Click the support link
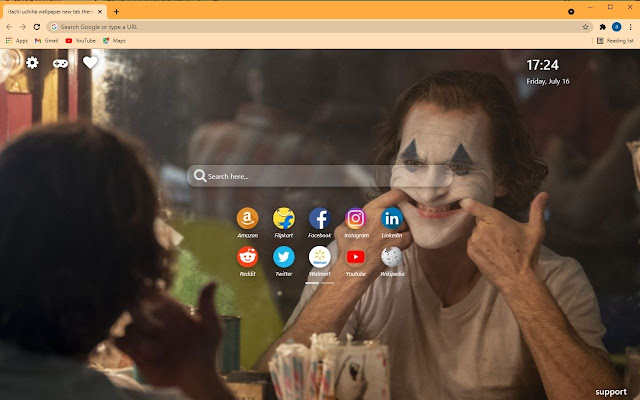The height and width of the screenshot is (400, 640). pyautogui.click(x=611, y=392)
